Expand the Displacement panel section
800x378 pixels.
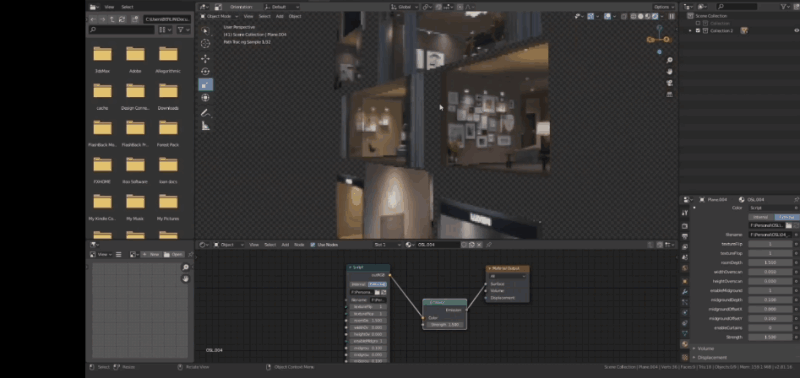712,357
